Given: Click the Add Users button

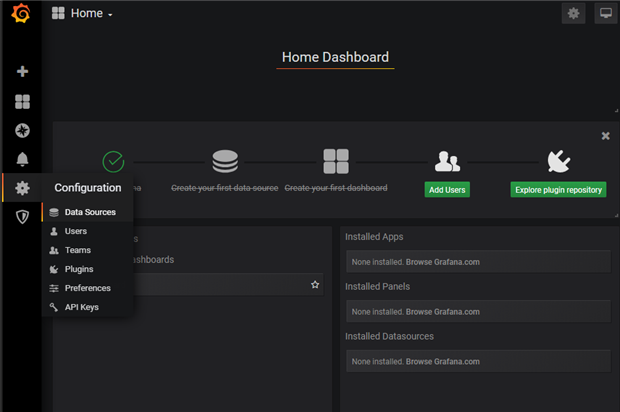Looking at the screenshot, I should 447,190.
